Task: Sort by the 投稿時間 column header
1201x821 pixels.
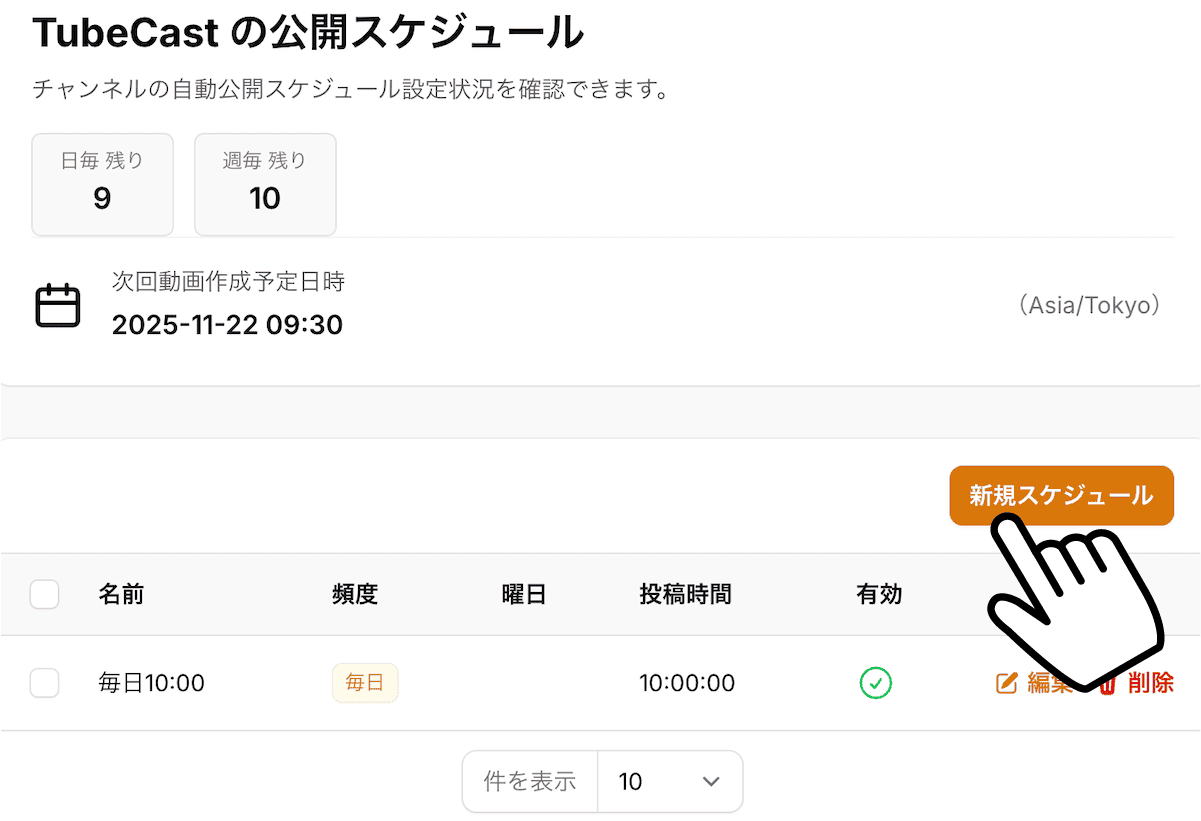Action: click(686, 593)
